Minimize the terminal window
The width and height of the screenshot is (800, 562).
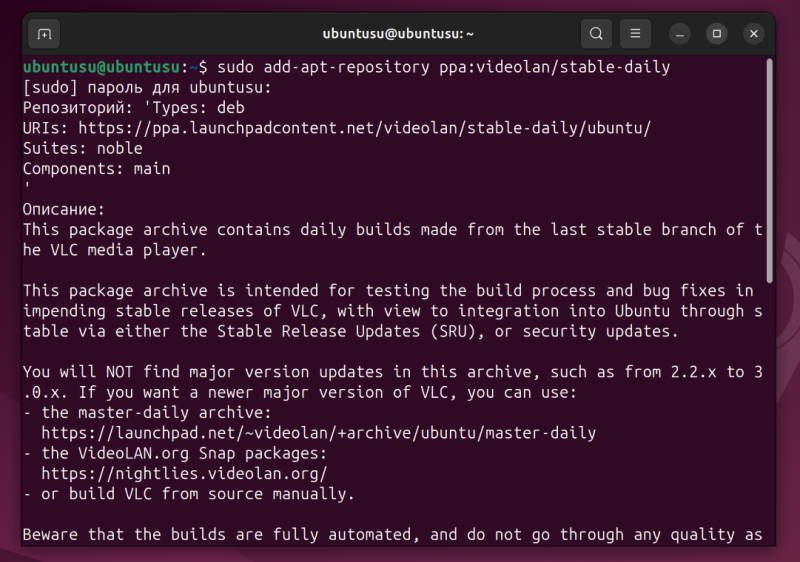[679, 34]
